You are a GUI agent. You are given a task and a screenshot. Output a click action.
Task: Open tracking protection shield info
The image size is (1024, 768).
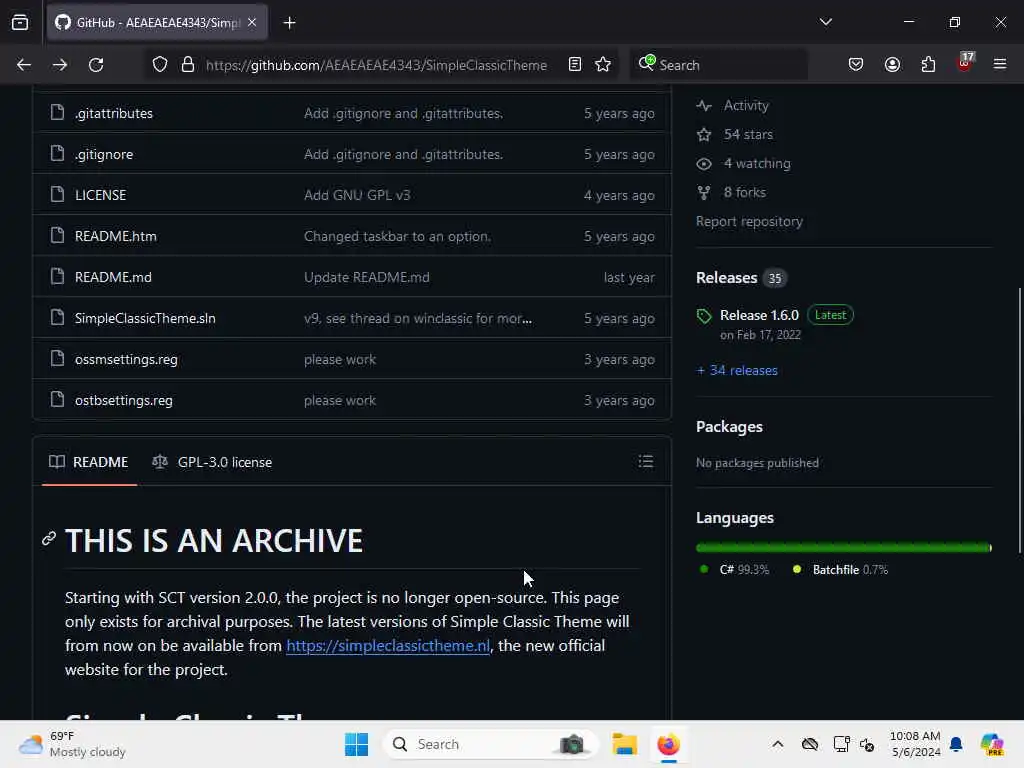tap(160, 65)
